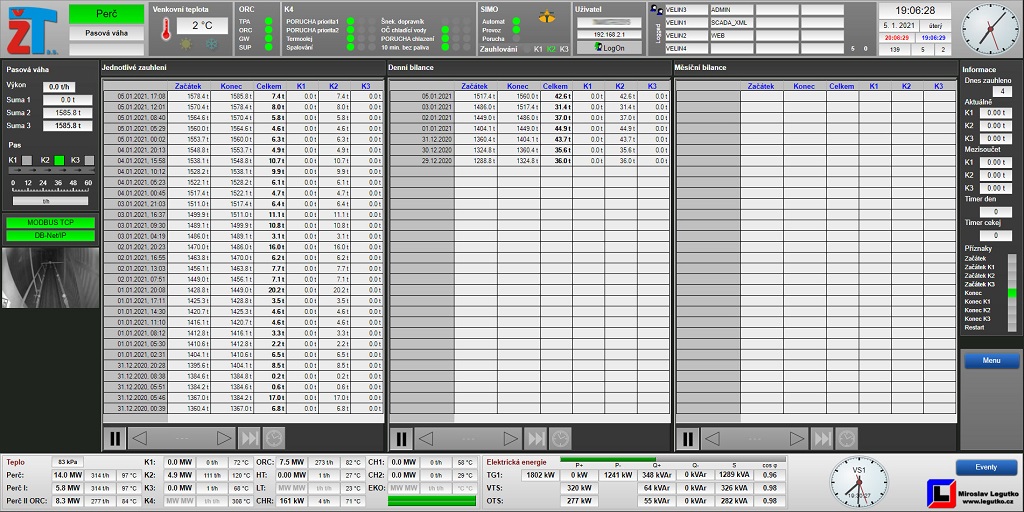Click the ŽT company logo

point(33,30)
